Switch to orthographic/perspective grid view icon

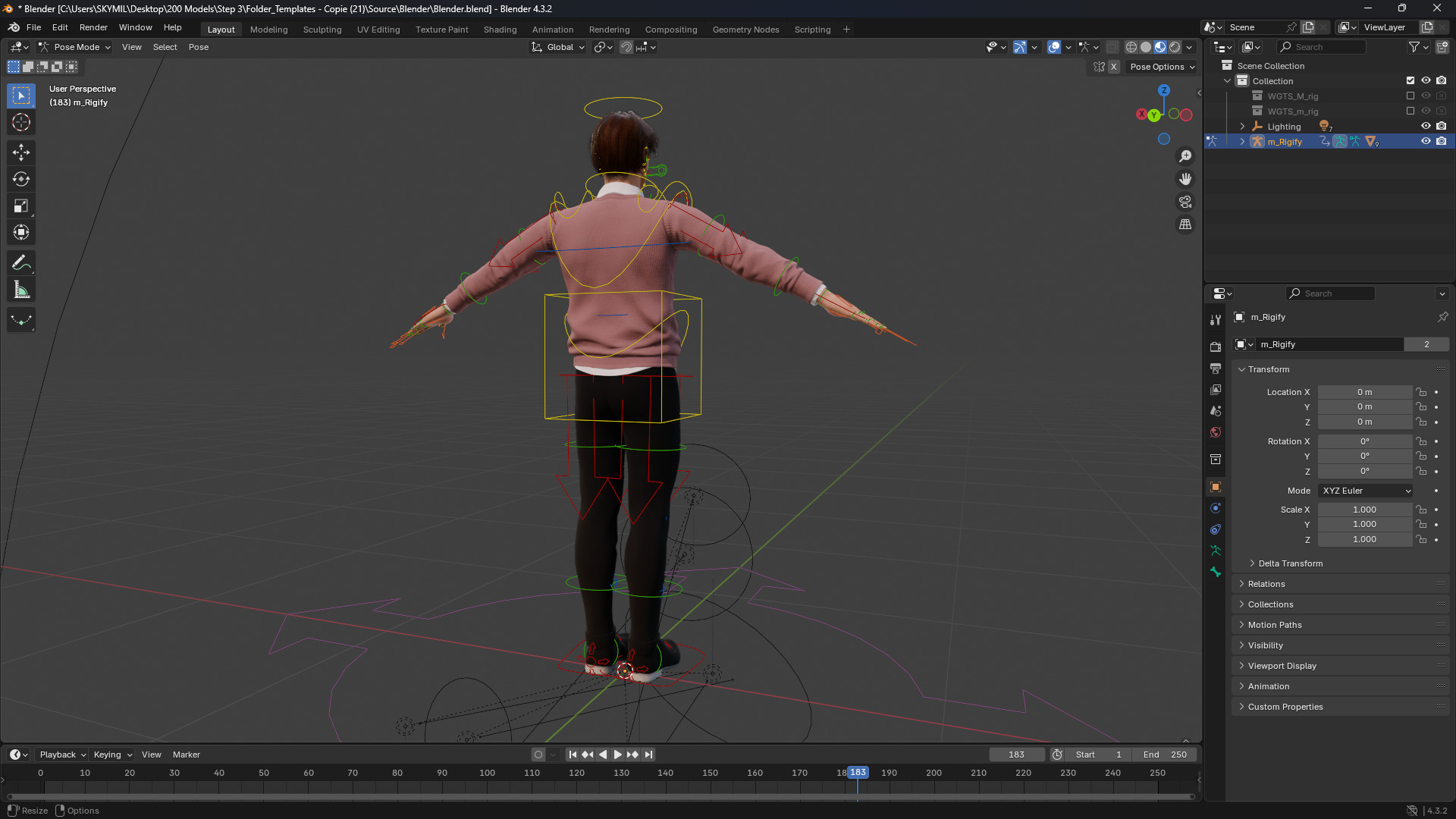pos(1185,224)
